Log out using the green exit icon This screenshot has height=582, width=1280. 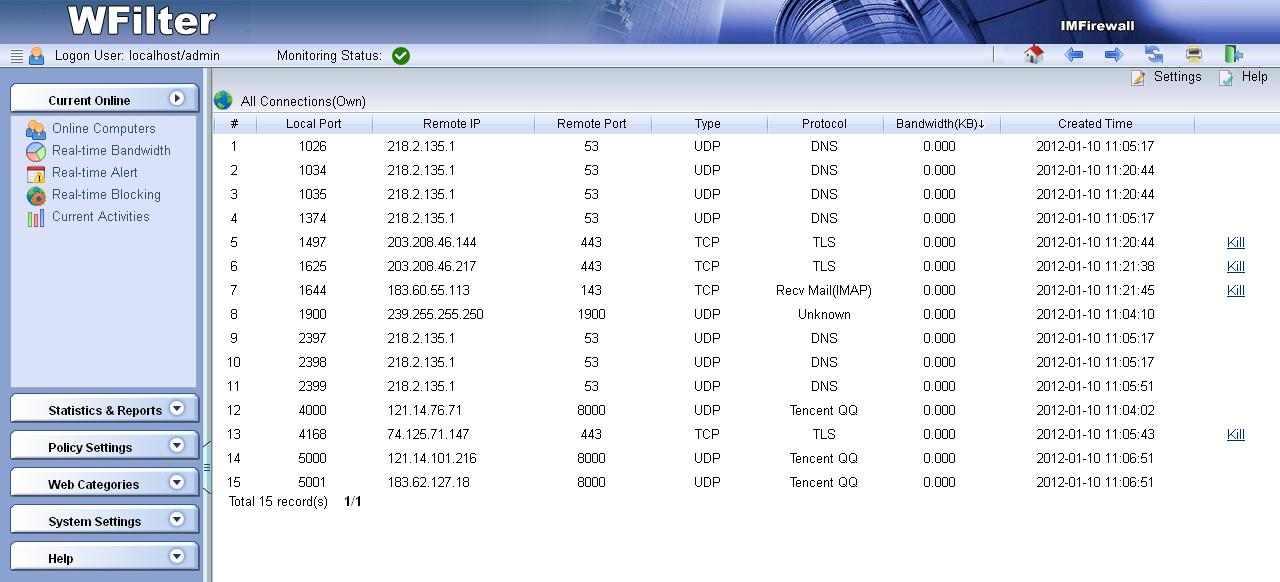tap(1234, 55)
